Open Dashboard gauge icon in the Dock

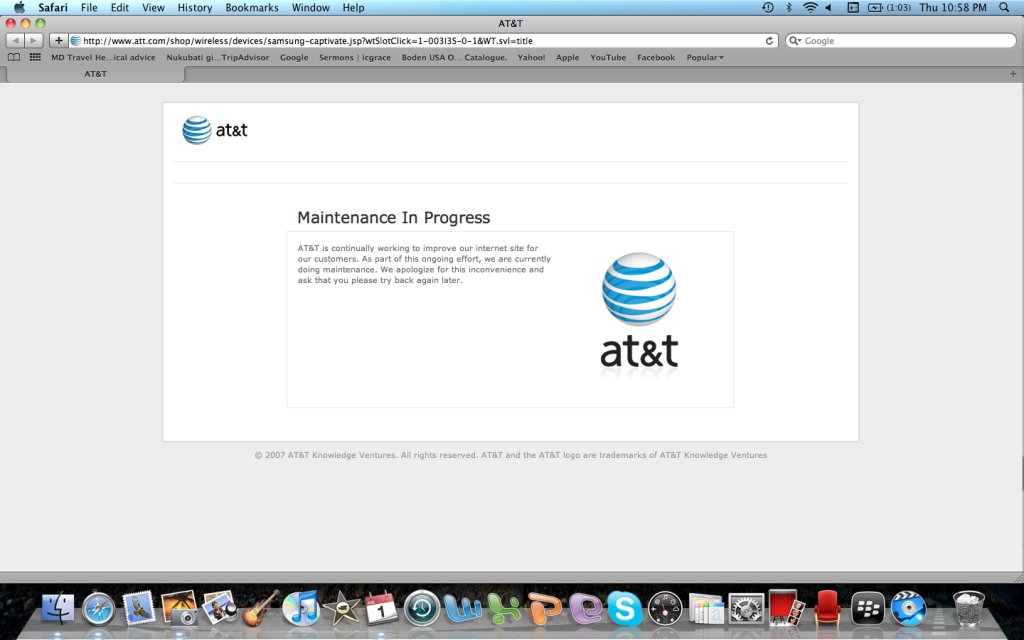coord(665,608)
